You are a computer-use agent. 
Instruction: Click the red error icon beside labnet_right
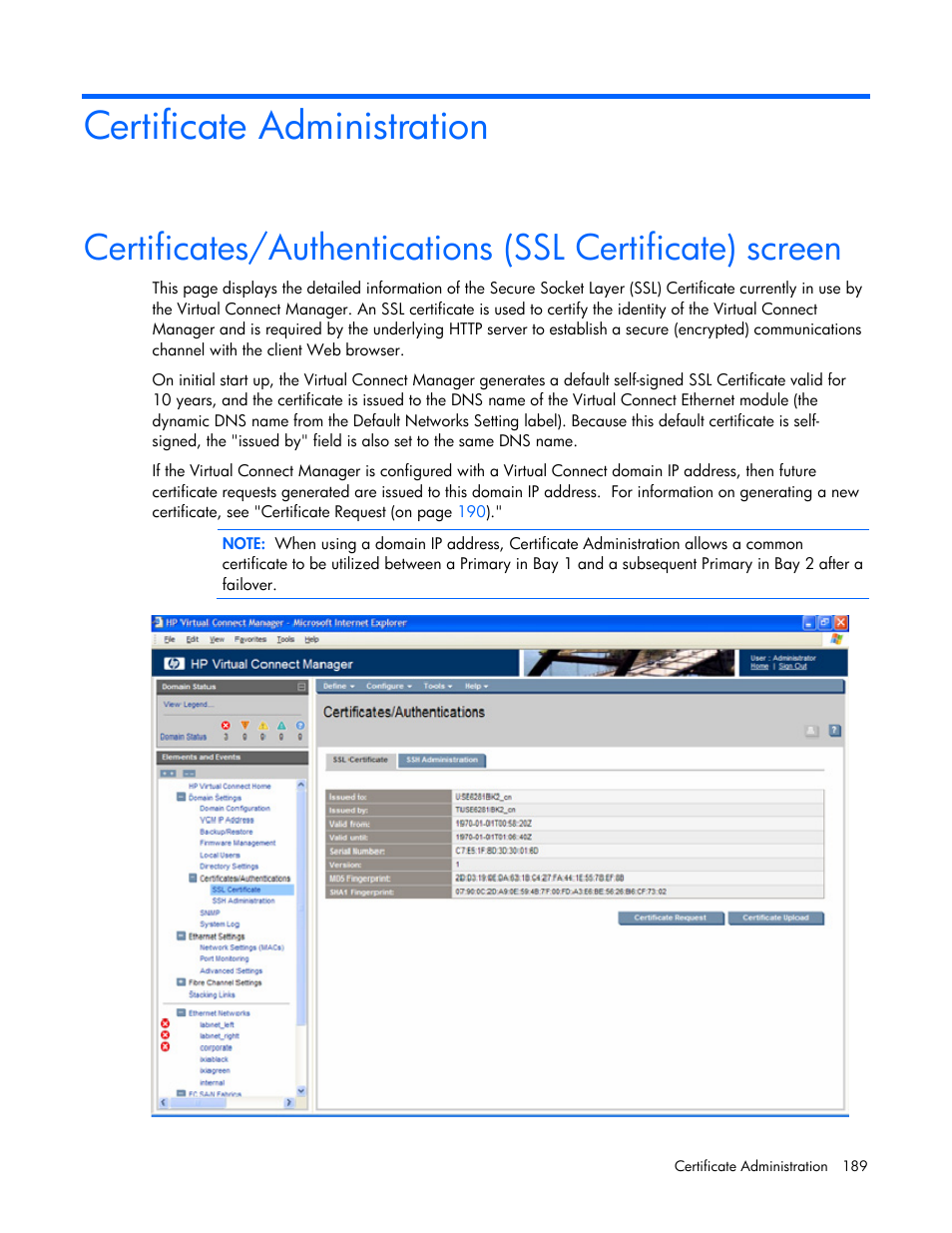(166, 1035)
